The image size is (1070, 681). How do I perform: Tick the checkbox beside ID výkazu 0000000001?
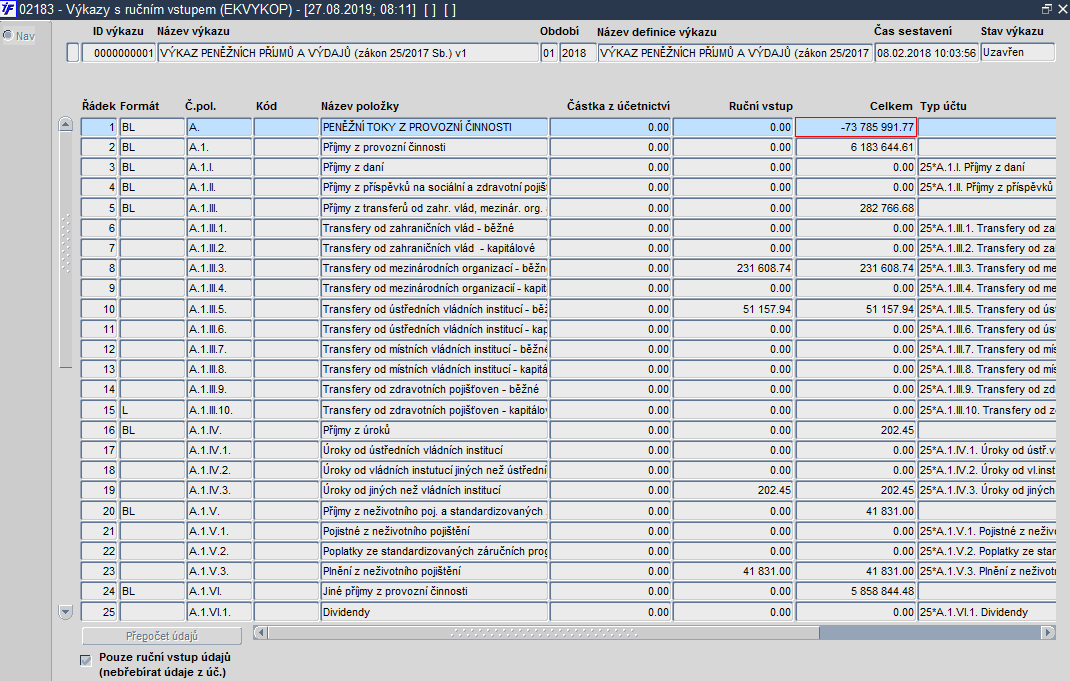pos(73,53)
